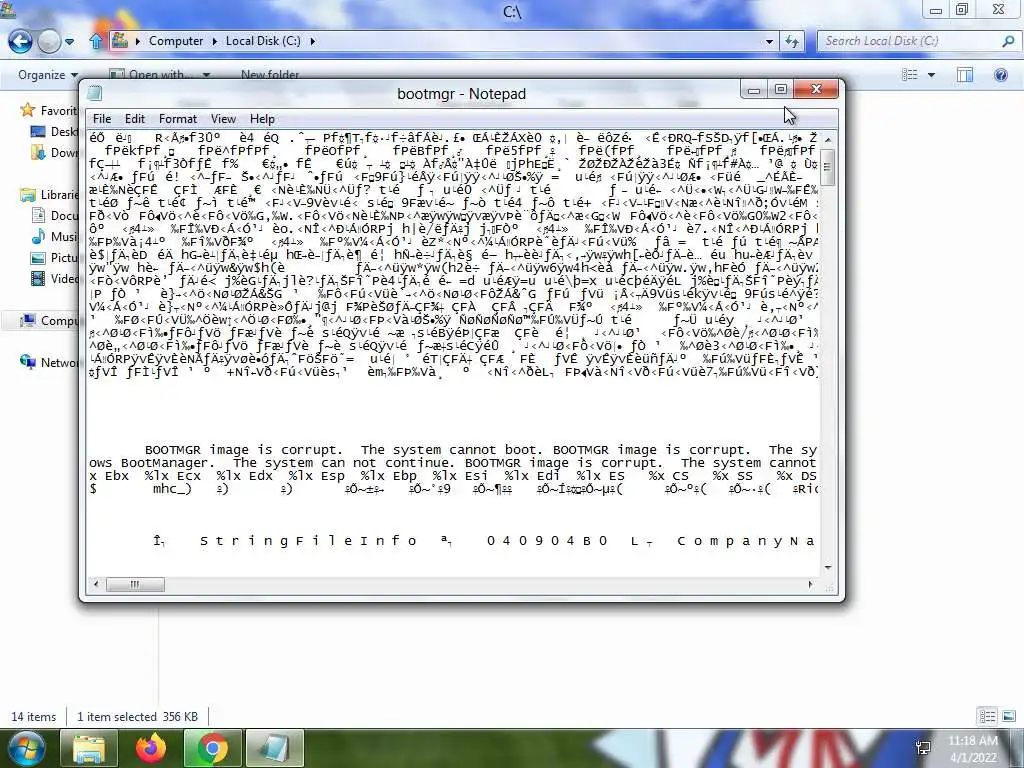This screenshot has width=1024, height=768.
Task: Open the Notepad Help menu
Action: [x=262, y=119]
